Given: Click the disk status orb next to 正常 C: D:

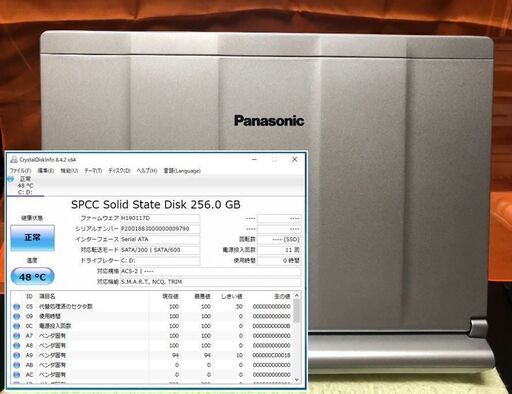Looking at the screenshot, I should point(11,179).
